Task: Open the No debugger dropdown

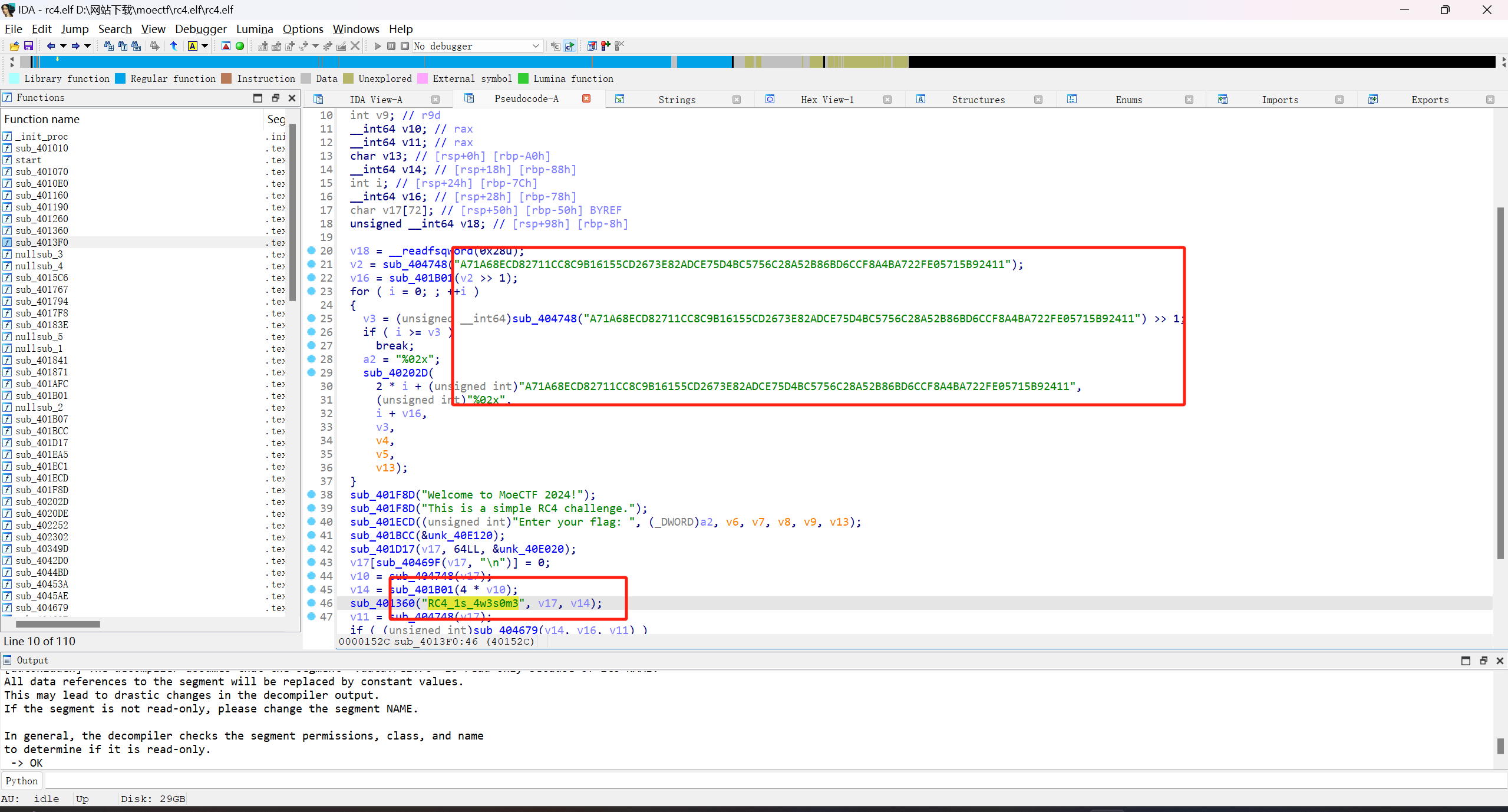Action: (x=476, y=46)
